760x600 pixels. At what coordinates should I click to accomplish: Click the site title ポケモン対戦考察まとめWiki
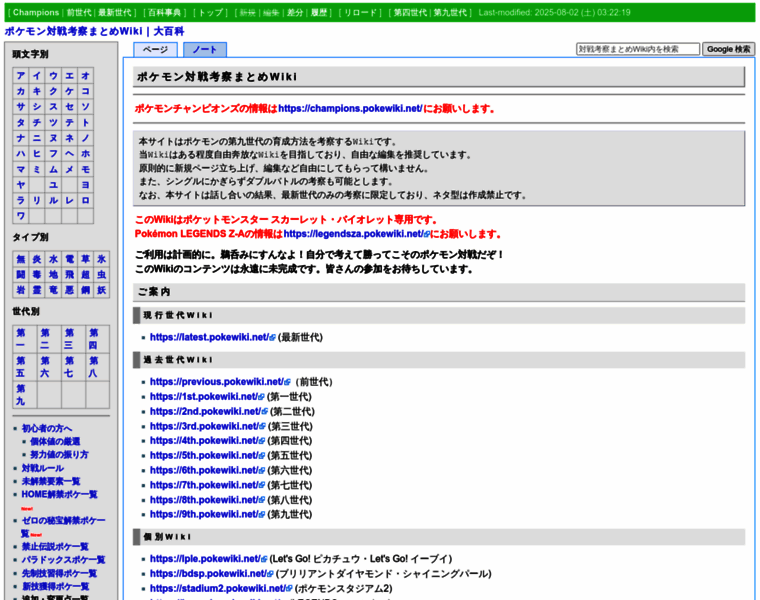[74, 32]
